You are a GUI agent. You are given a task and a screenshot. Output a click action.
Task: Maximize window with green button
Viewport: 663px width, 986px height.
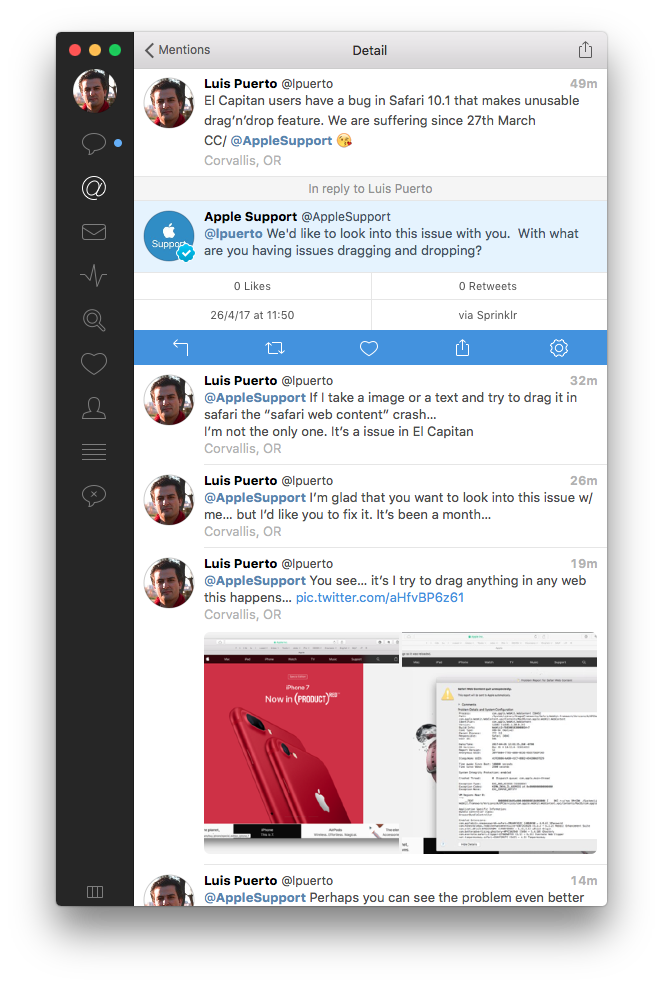(115, 50)
